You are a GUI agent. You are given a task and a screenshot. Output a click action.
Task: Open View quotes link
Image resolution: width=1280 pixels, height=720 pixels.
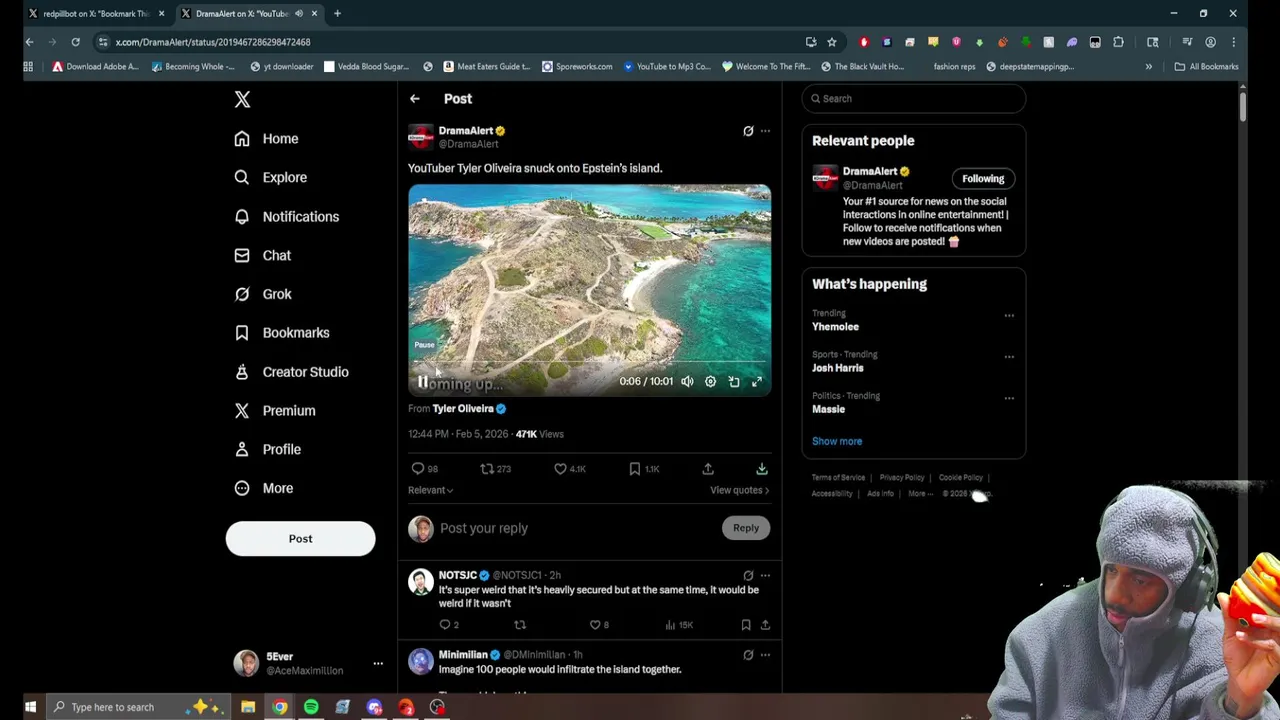739,490
